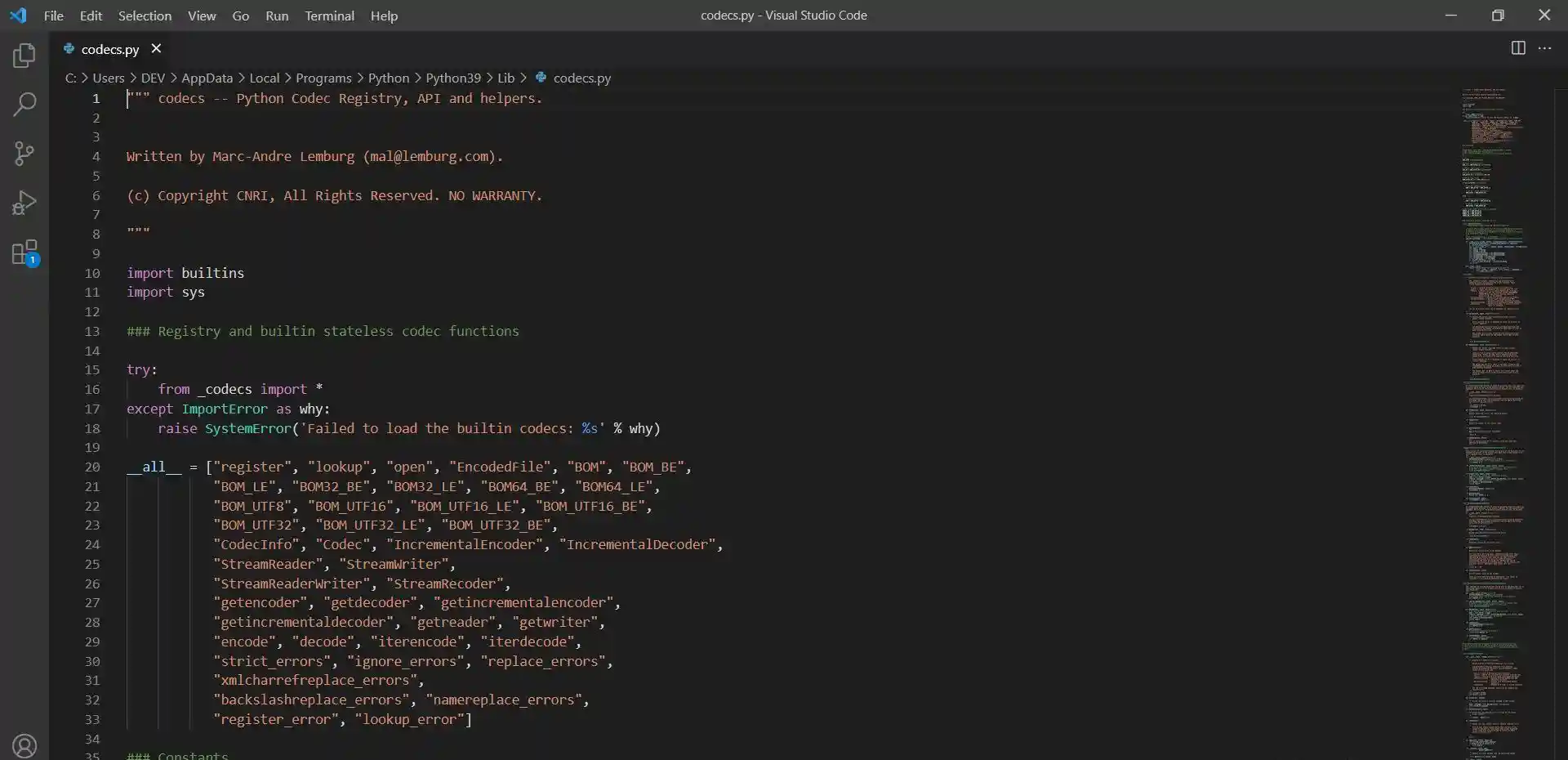Screen dimensions: 1568x760
Task: Select the Search icon in the activity bar
Action: click(24, 105)
